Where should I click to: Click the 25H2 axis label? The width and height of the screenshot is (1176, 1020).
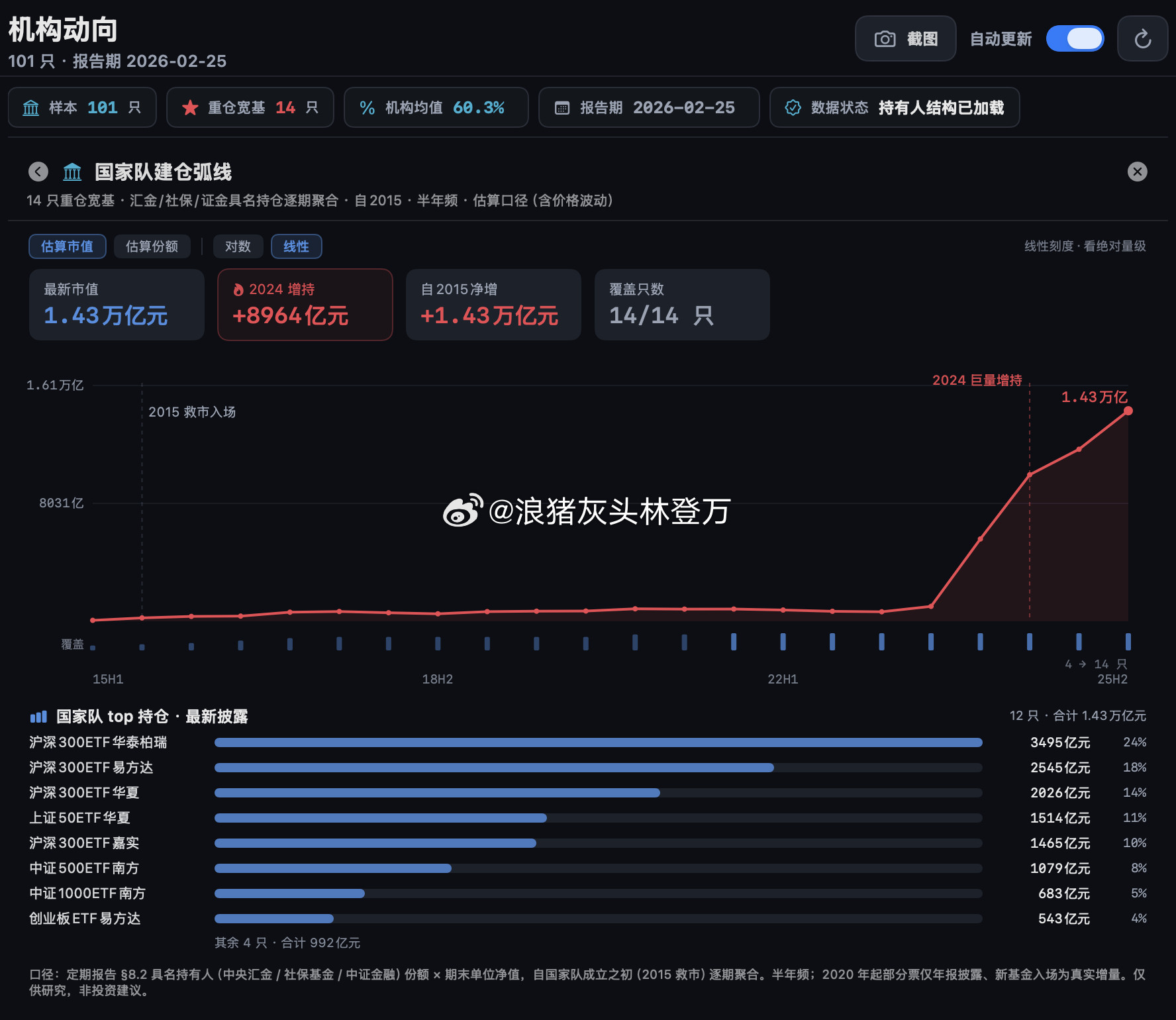(x=1112, y=680)
